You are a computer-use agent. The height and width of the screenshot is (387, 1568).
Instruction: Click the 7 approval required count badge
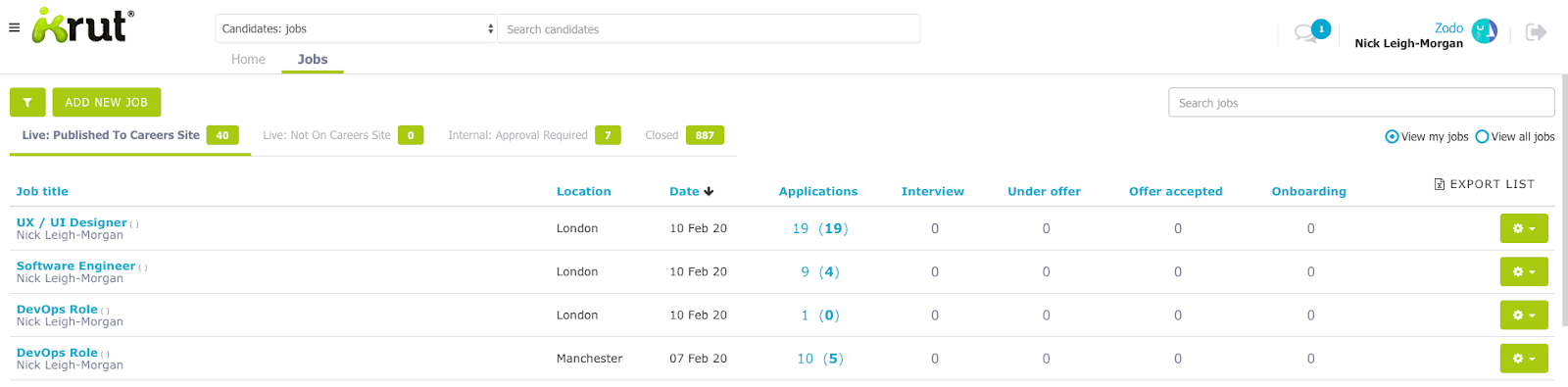coord(608,135)
